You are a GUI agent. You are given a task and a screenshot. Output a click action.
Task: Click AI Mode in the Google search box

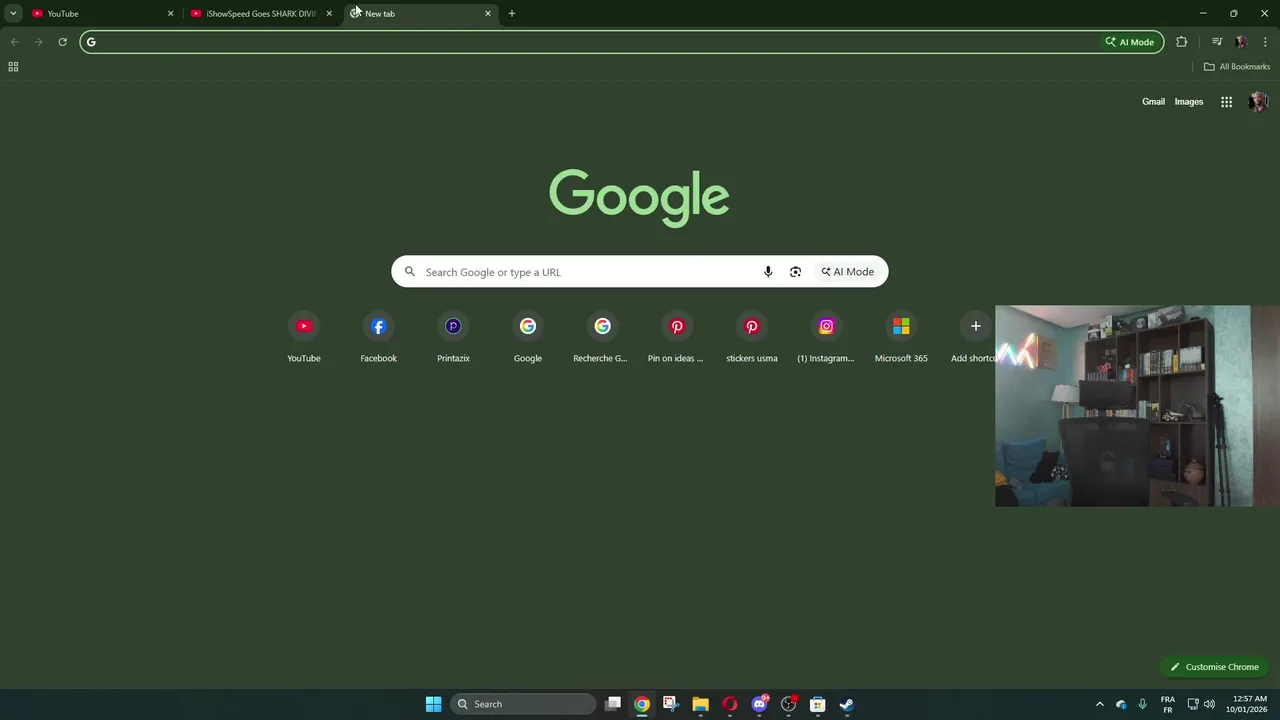click(x=848, y=272)
